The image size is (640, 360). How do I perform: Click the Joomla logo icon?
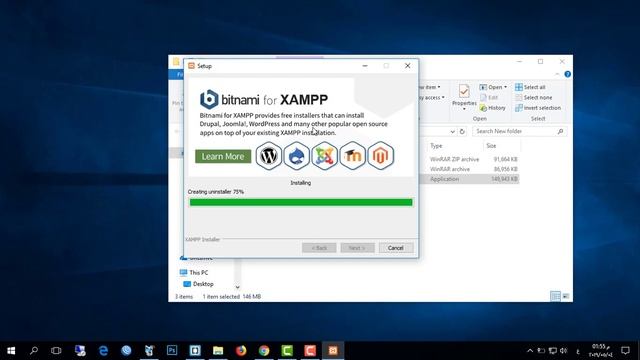coord(324,156)
